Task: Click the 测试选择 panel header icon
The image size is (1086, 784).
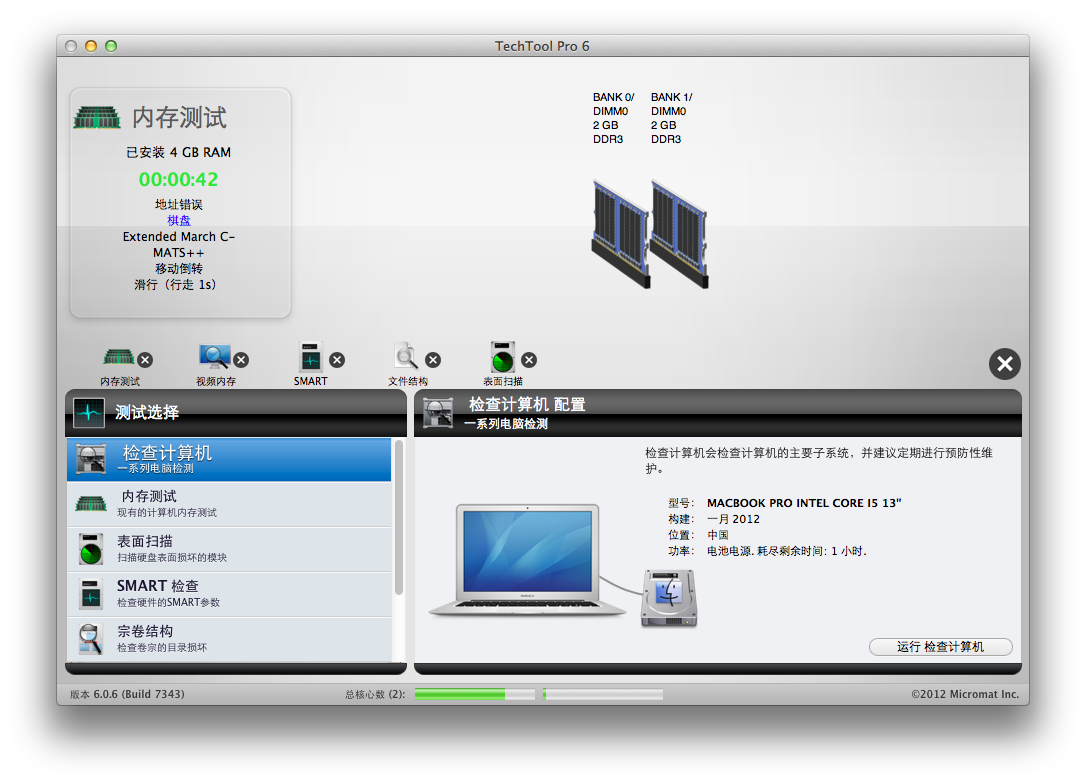Action: coord(89,413)
